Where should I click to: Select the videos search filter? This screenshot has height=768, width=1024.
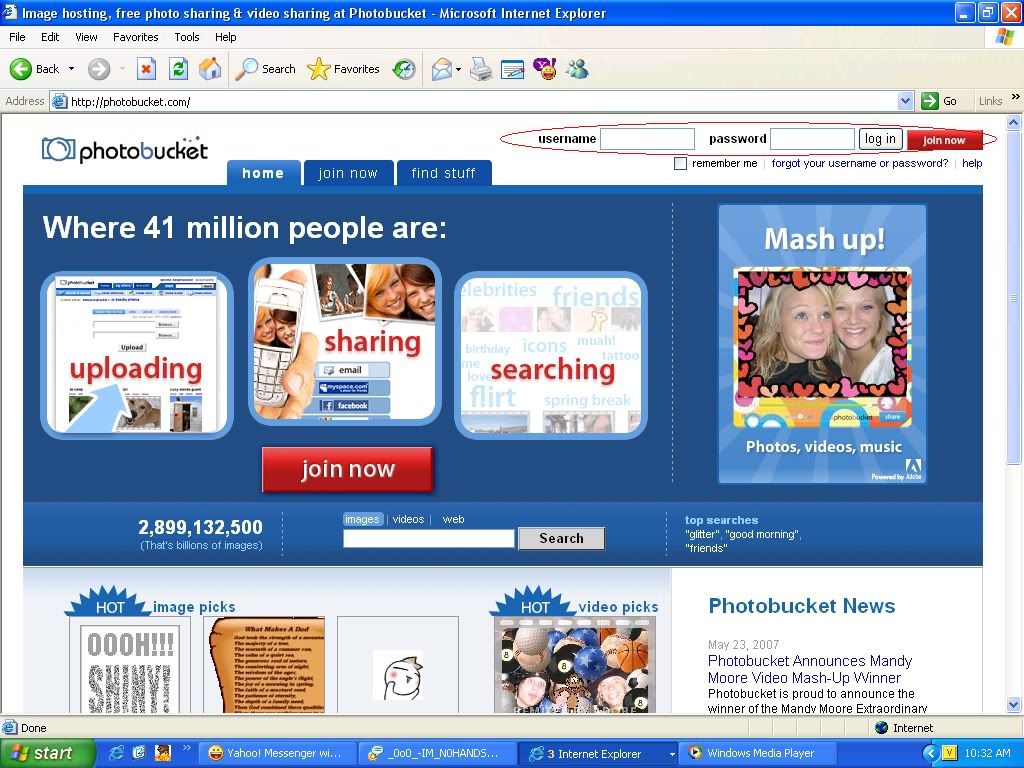click(x=408, y=519)
